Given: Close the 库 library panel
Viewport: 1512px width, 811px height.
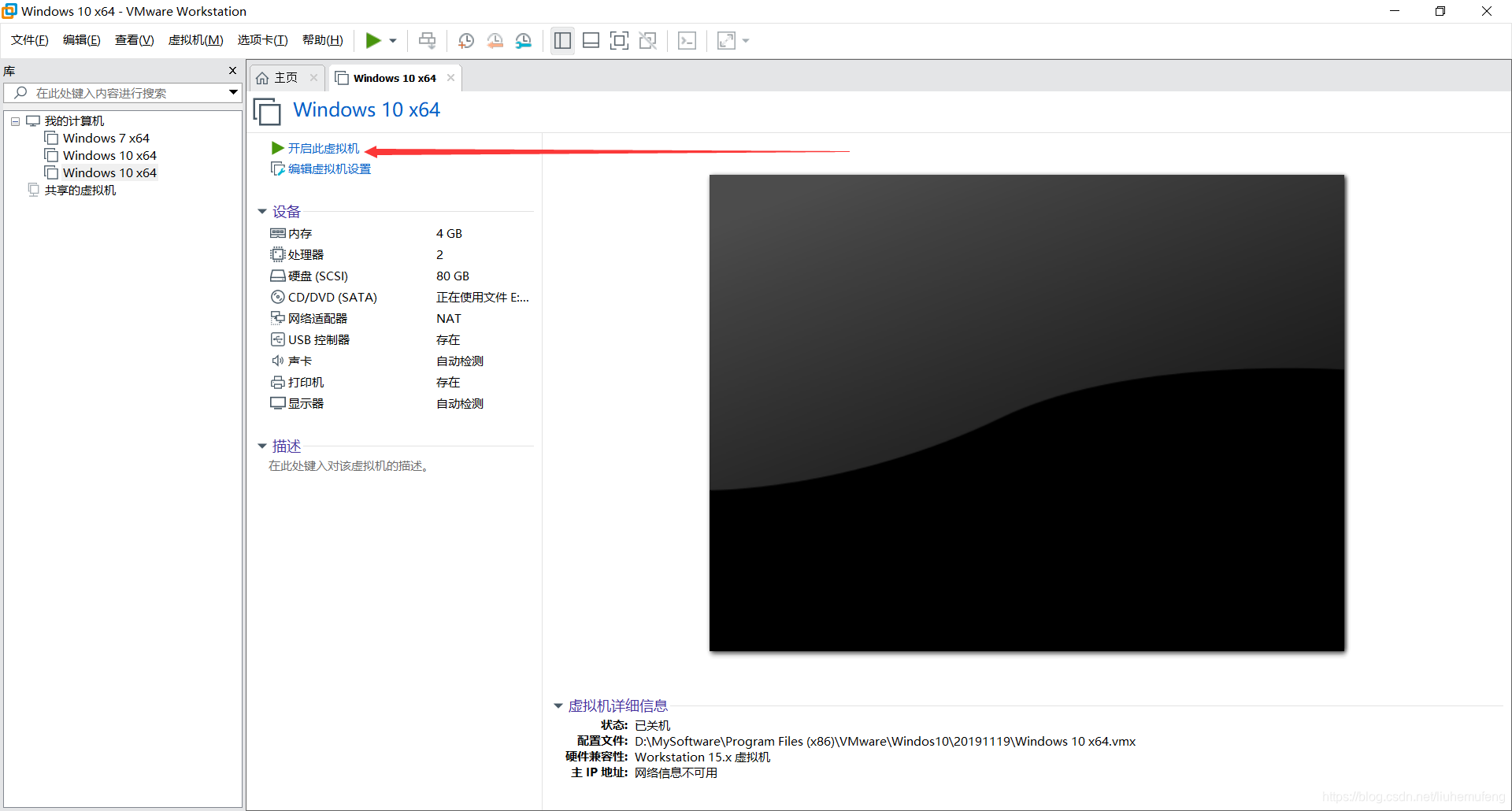Looking at the screenshot, I should pos(232,71).
